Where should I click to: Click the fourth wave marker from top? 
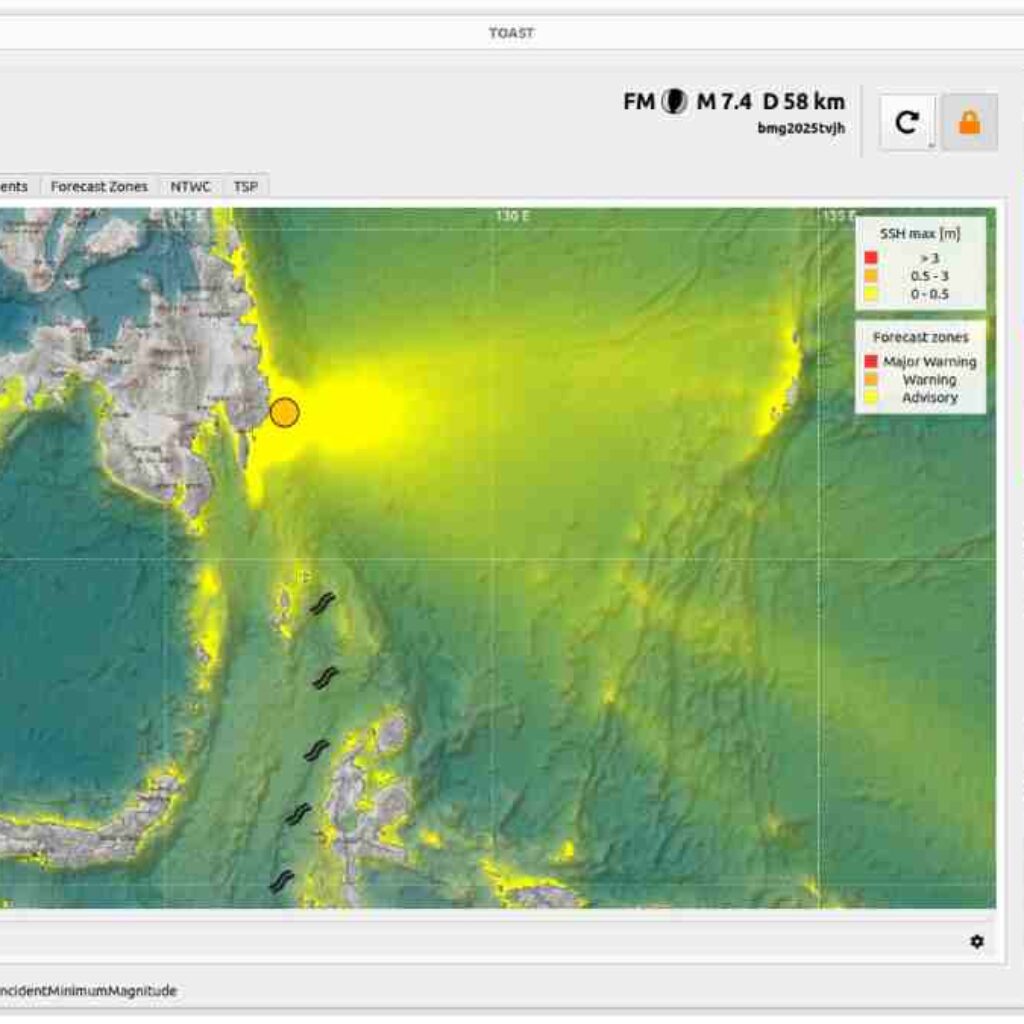click(x=298, y=815)
